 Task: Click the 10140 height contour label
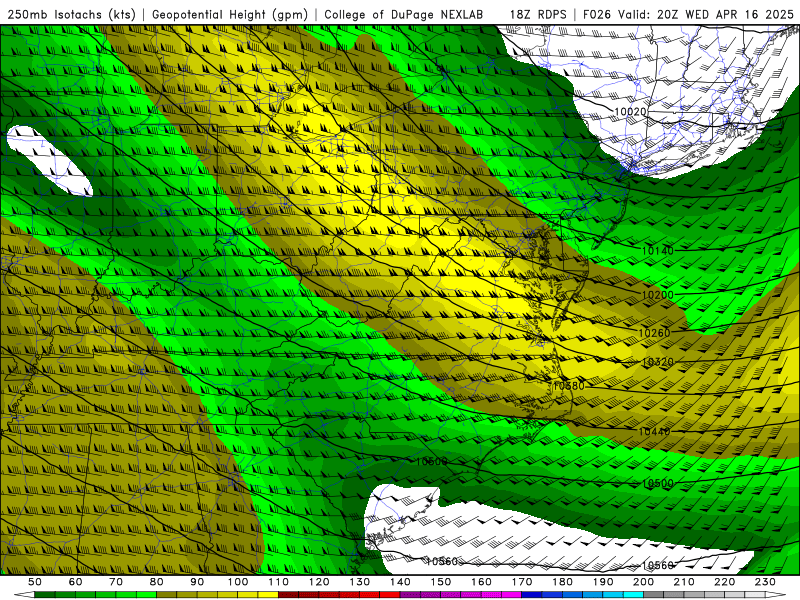coord(657,251)
